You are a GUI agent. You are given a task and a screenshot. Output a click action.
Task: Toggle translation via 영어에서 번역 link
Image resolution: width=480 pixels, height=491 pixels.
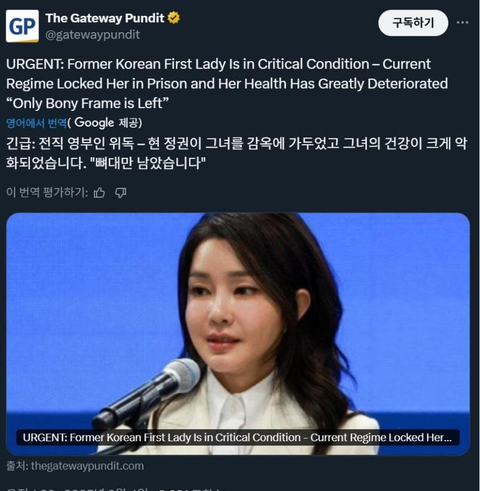click(x=37, y=123)
